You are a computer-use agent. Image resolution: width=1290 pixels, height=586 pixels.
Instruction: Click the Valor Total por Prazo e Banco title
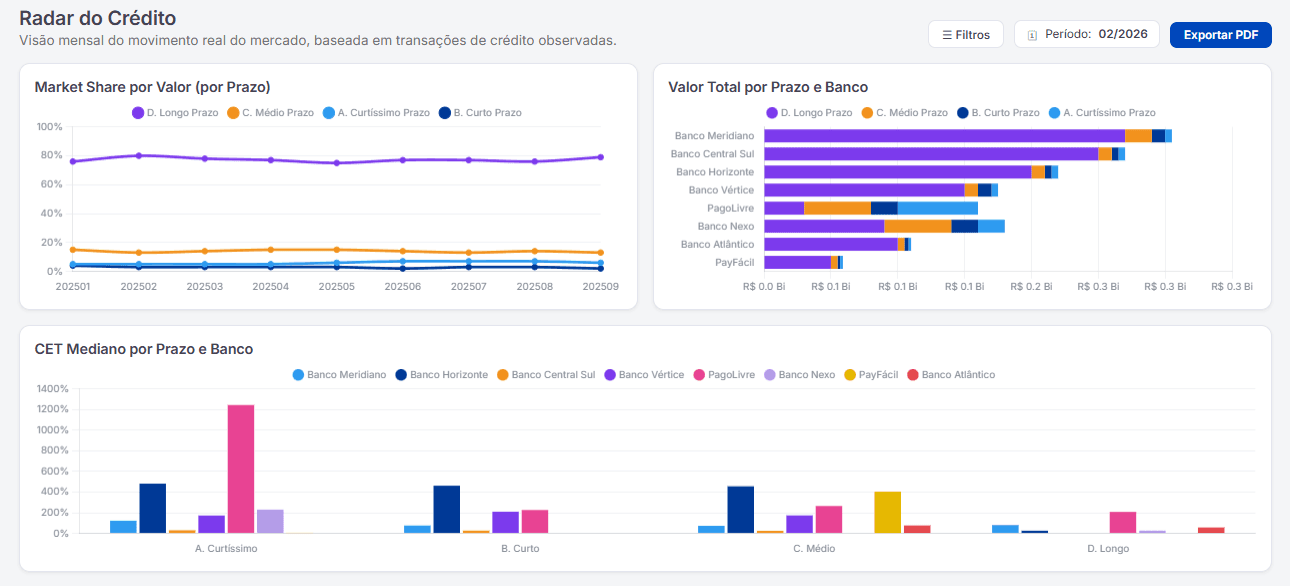click(x=768, y=87)
